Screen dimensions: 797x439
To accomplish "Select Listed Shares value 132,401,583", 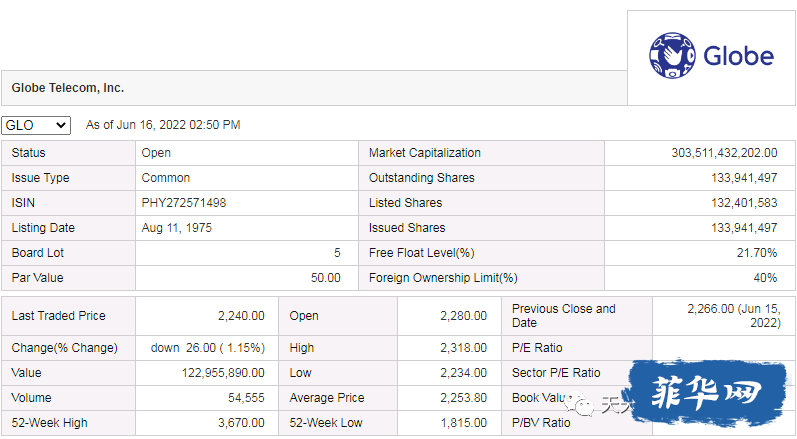I will pyautogui.click(x=744, y=203).
